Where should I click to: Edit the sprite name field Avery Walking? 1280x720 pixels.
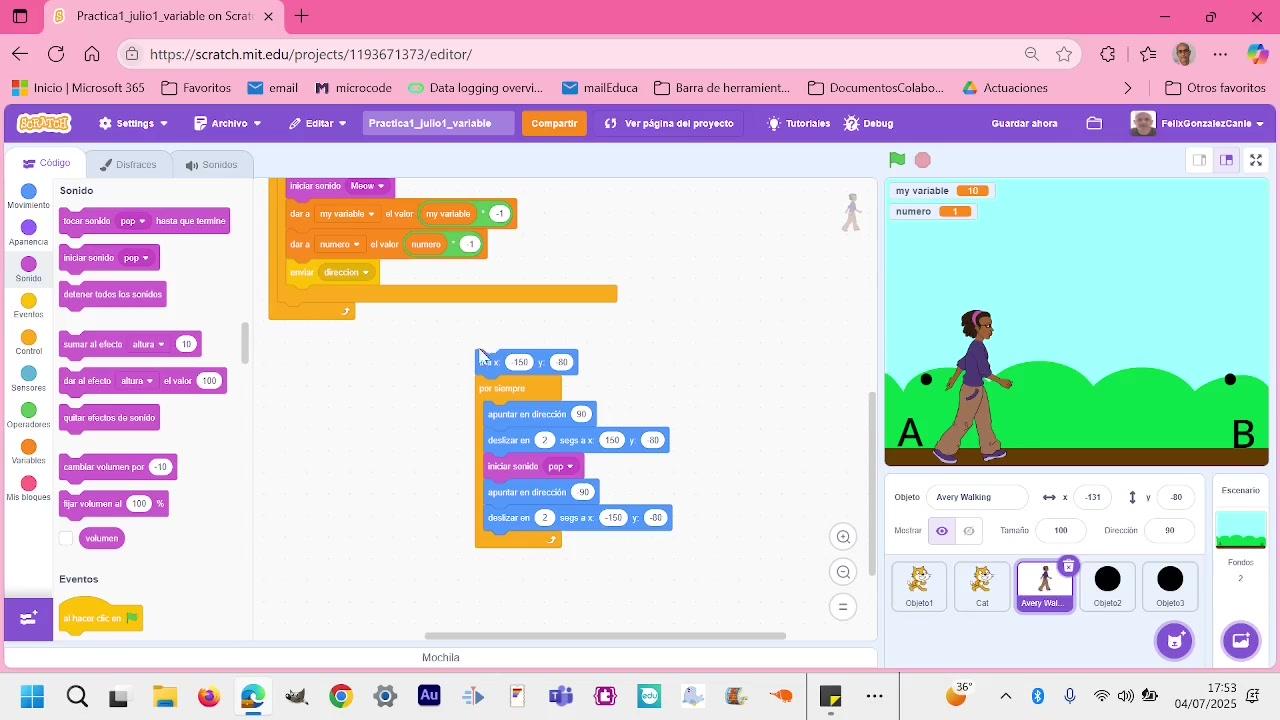(977, 497)
